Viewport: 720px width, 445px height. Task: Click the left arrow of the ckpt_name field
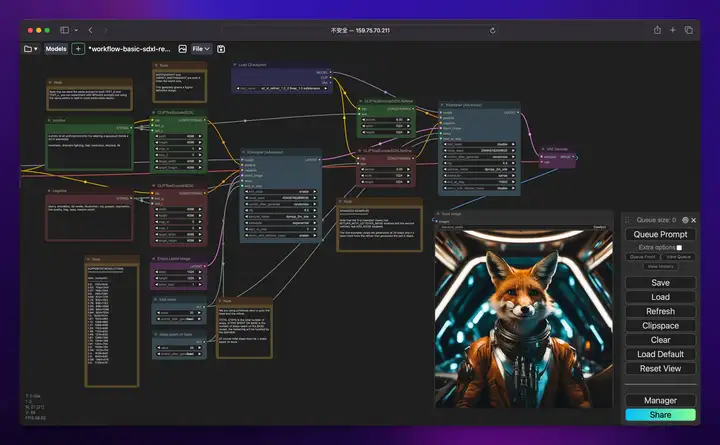tap(238, 88)
